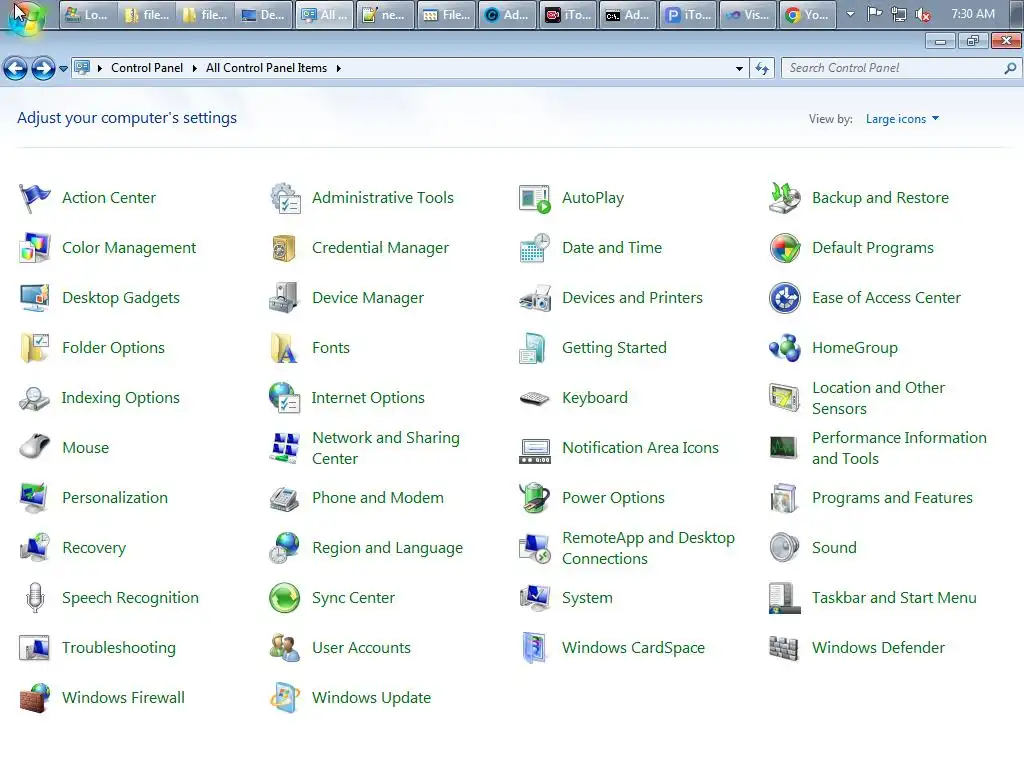Click the Desktop Gadgets icon

click(35, 298)
